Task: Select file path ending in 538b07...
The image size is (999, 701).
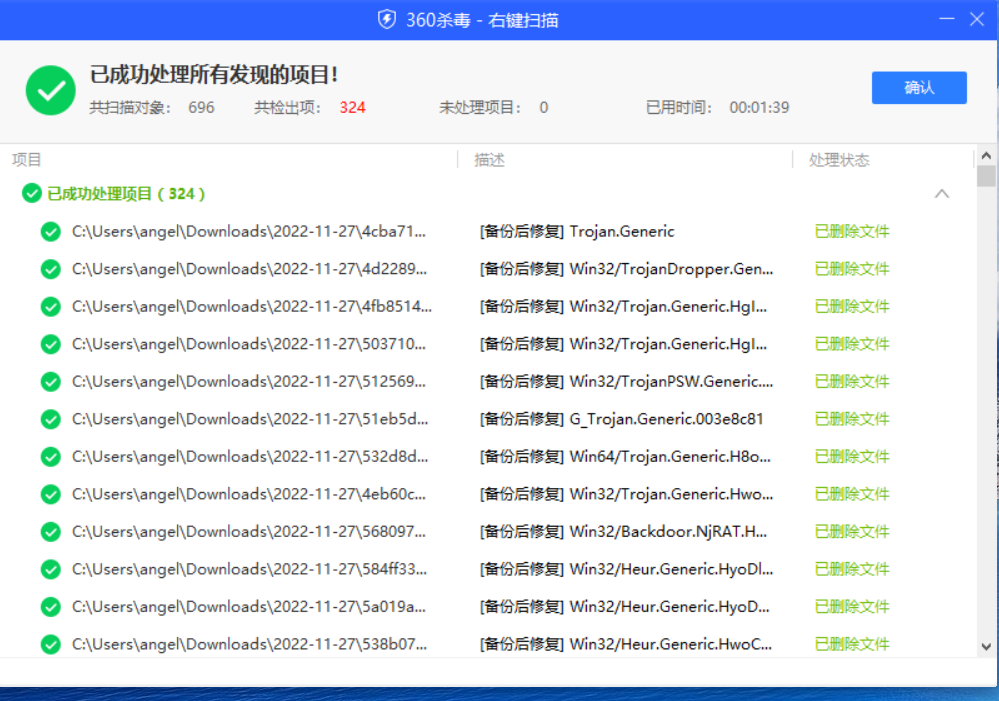Action: 249,645
